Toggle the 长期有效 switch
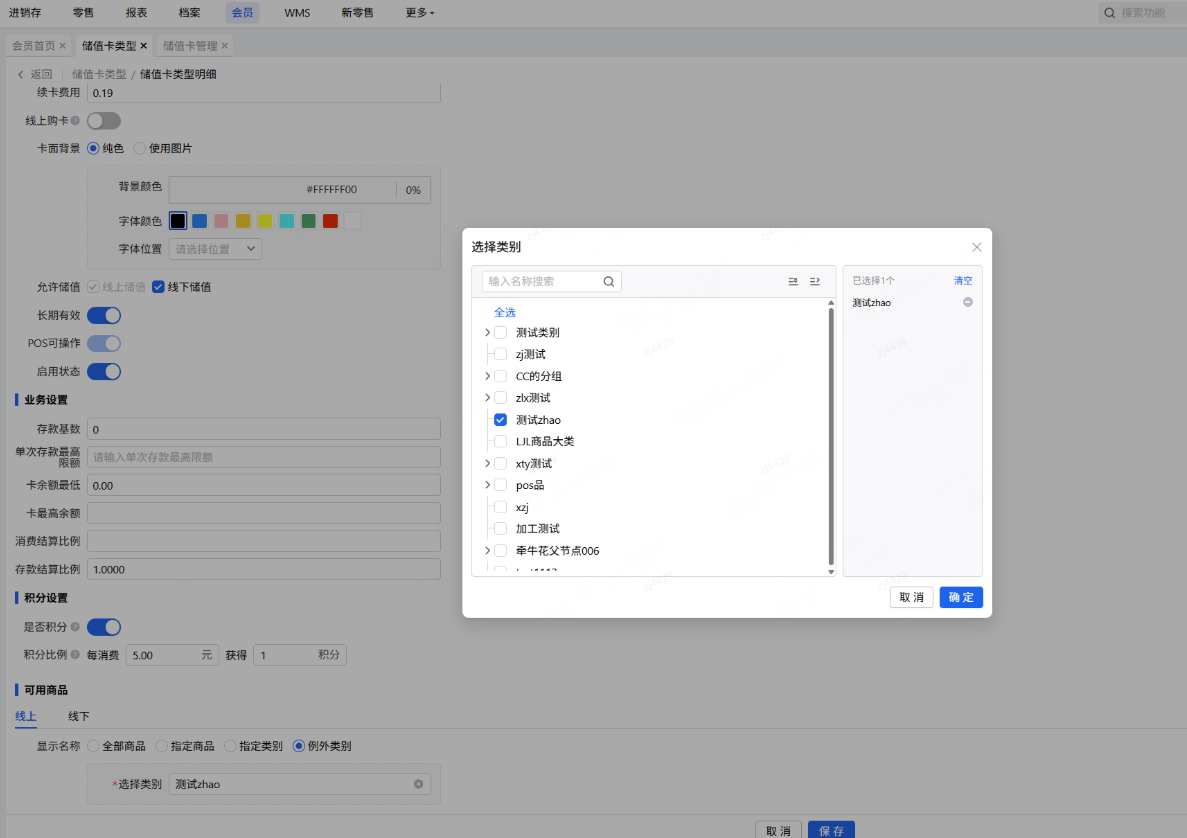The width and height of the screenshot is (1187, 838). [x=104, y=316]
